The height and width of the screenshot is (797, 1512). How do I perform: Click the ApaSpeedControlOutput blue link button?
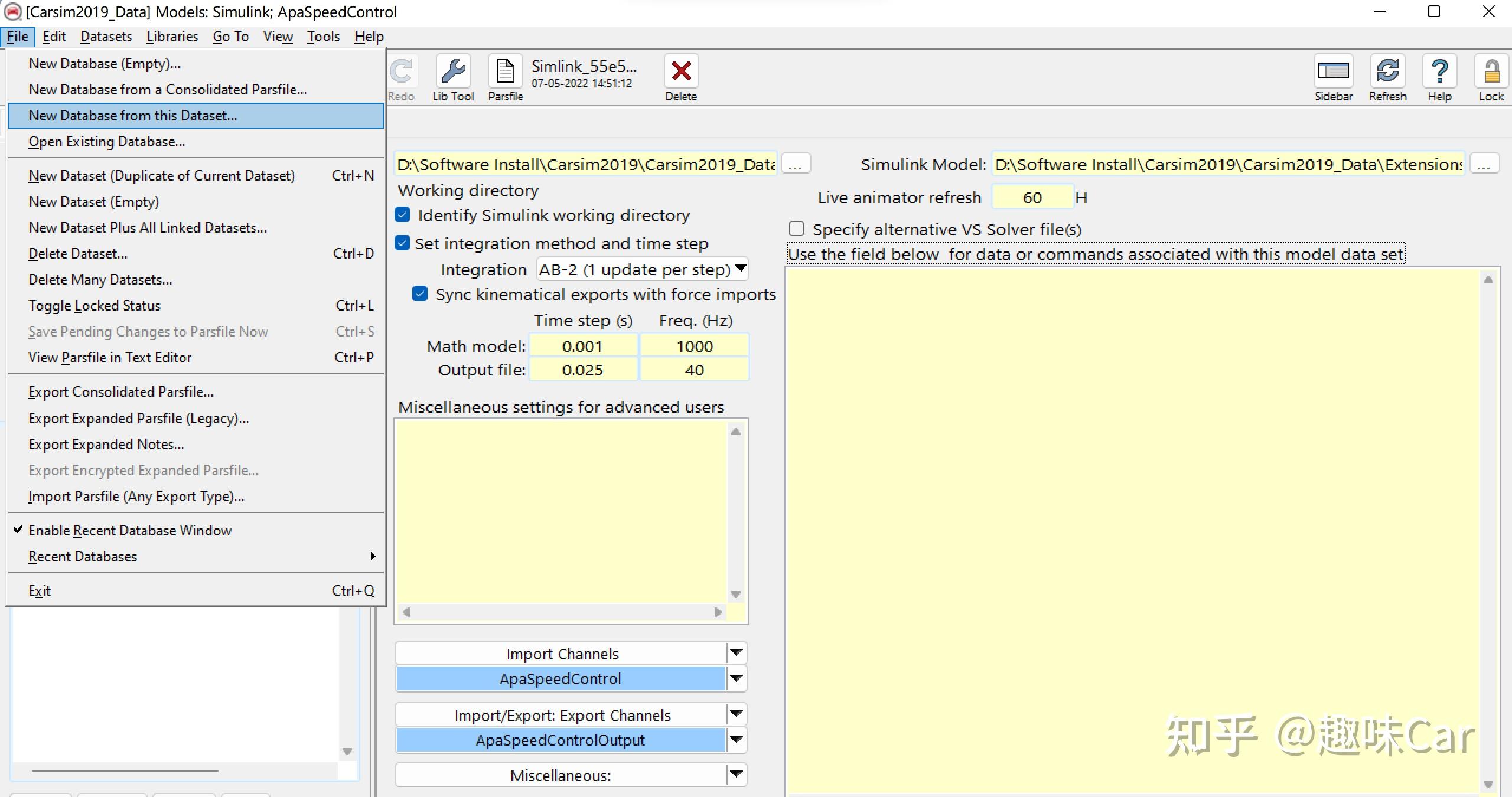pyautogui.click(x=560, y=740)
